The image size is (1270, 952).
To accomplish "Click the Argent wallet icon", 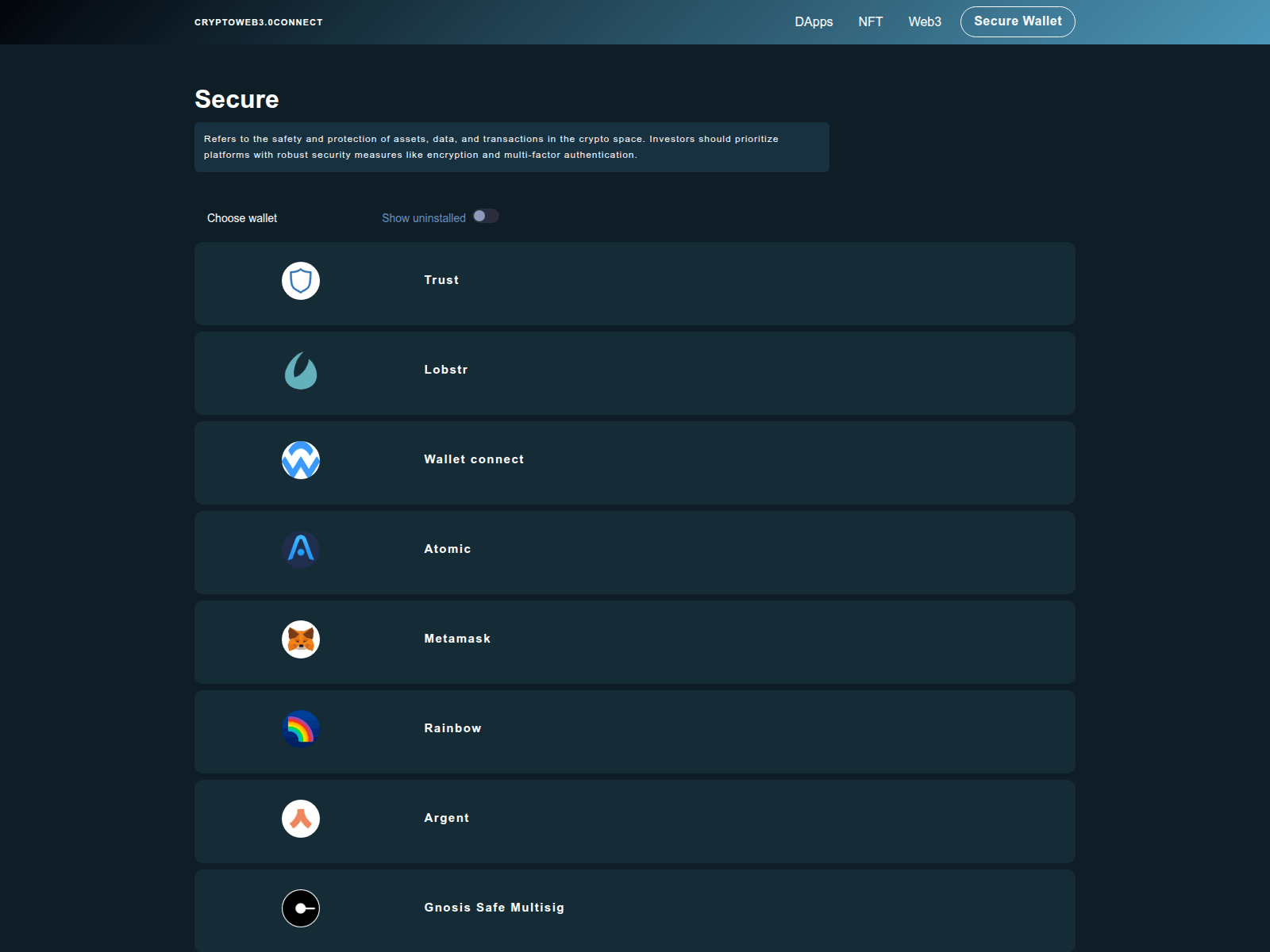I will [301, 819].
